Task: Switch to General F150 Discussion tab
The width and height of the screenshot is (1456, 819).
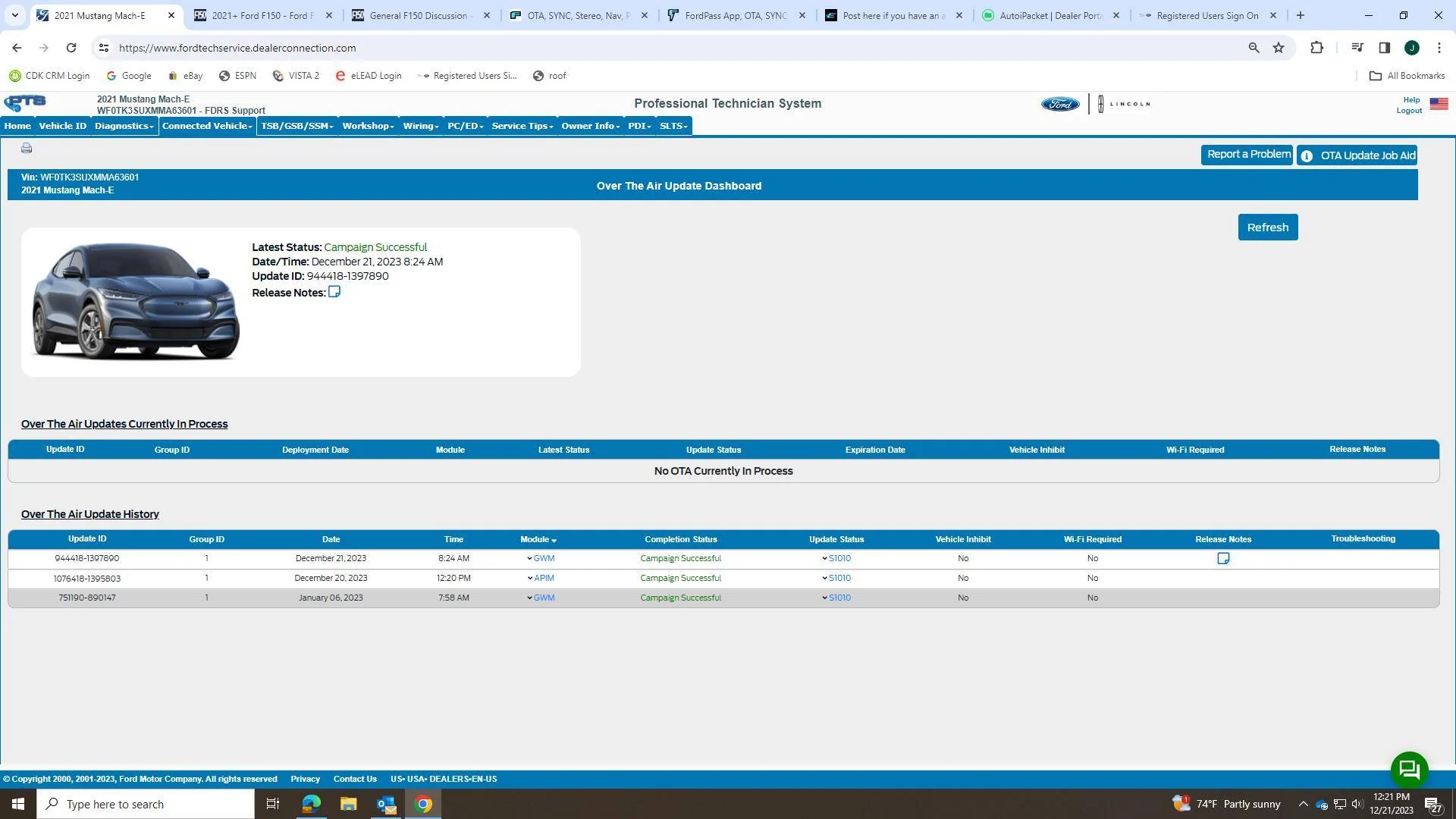Action: [x=420, y=15]
